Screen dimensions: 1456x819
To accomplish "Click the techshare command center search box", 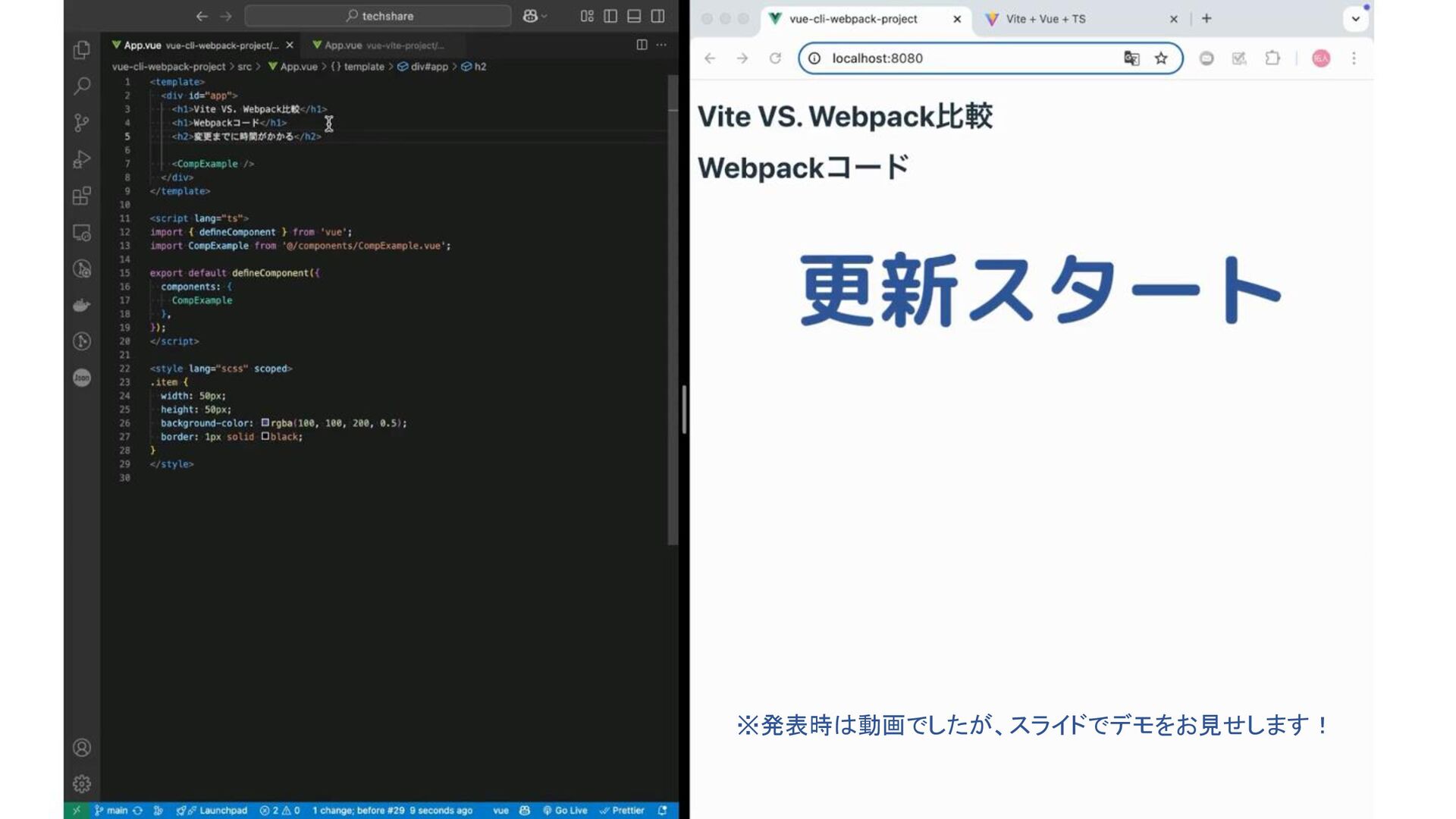I will [x=378, y=16].
